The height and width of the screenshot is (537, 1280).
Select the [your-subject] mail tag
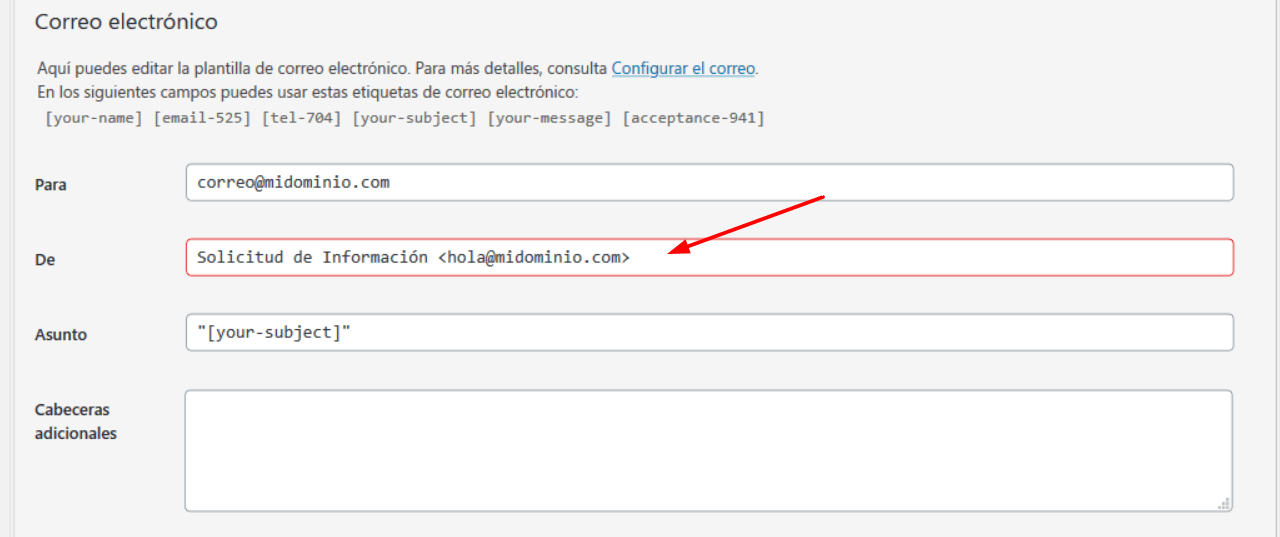416,118
